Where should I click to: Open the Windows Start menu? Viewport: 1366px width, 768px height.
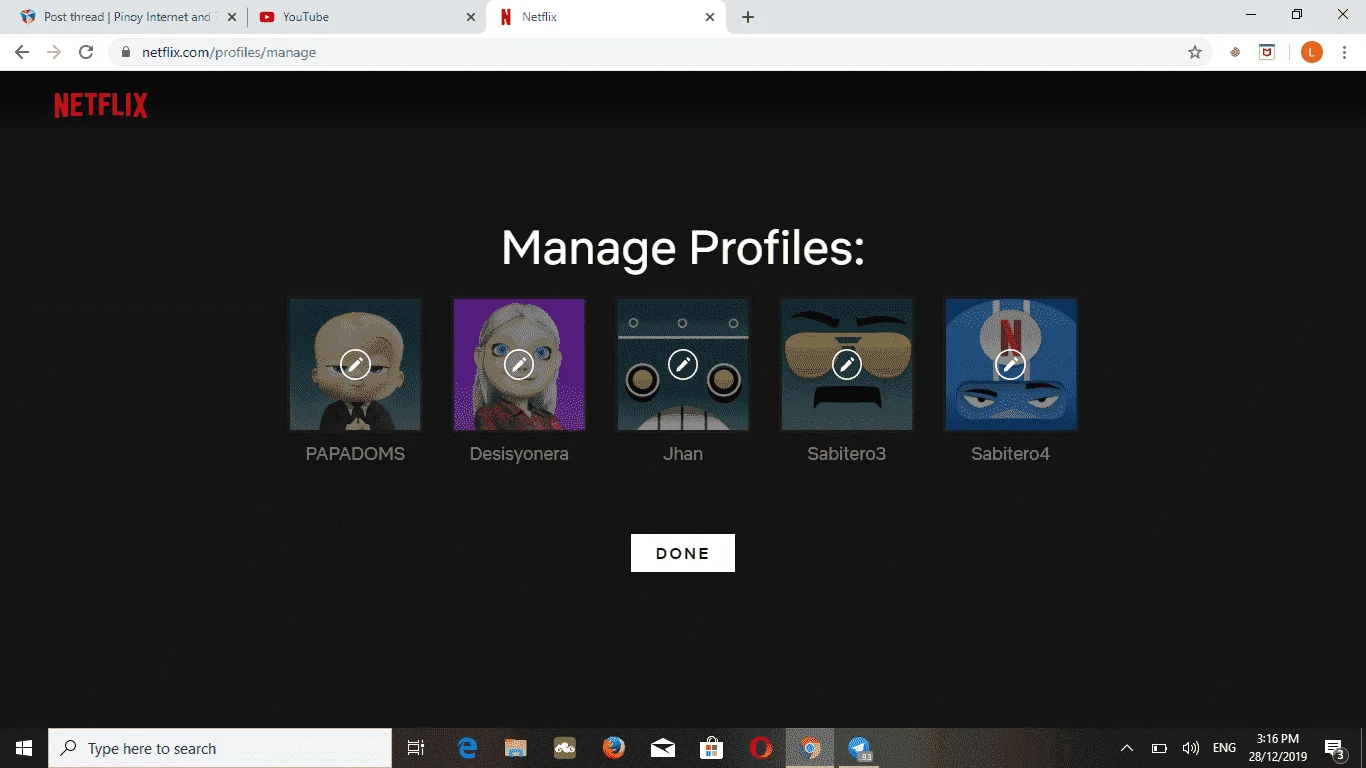tap(24, 748)
